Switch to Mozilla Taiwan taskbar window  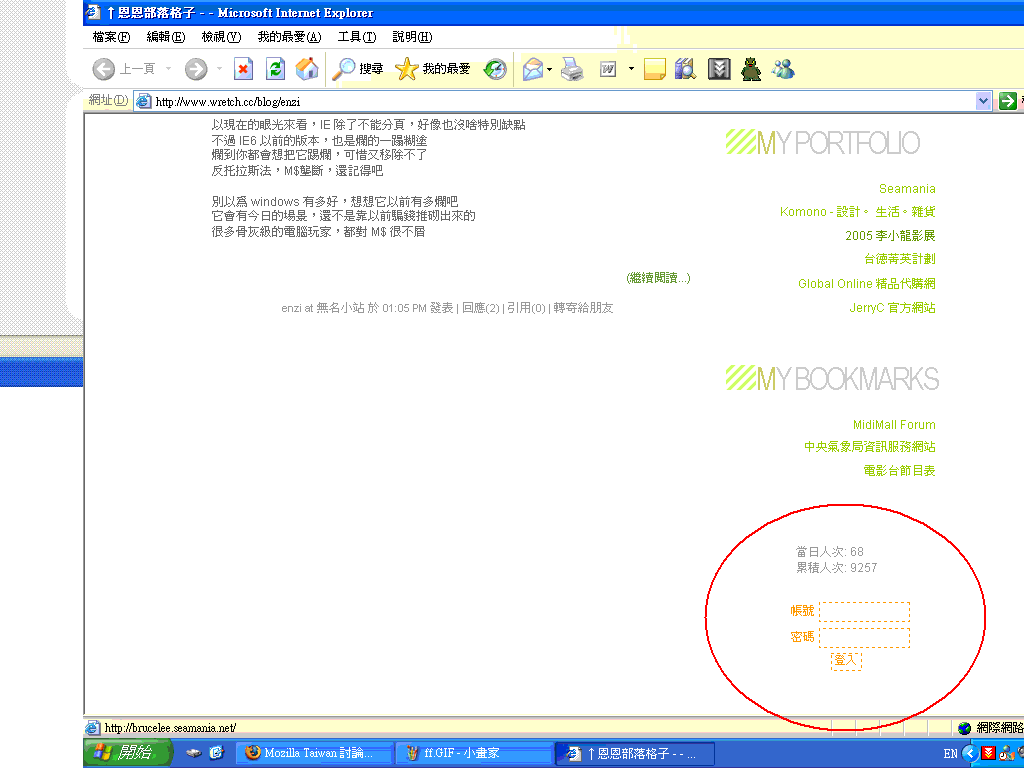311,753
